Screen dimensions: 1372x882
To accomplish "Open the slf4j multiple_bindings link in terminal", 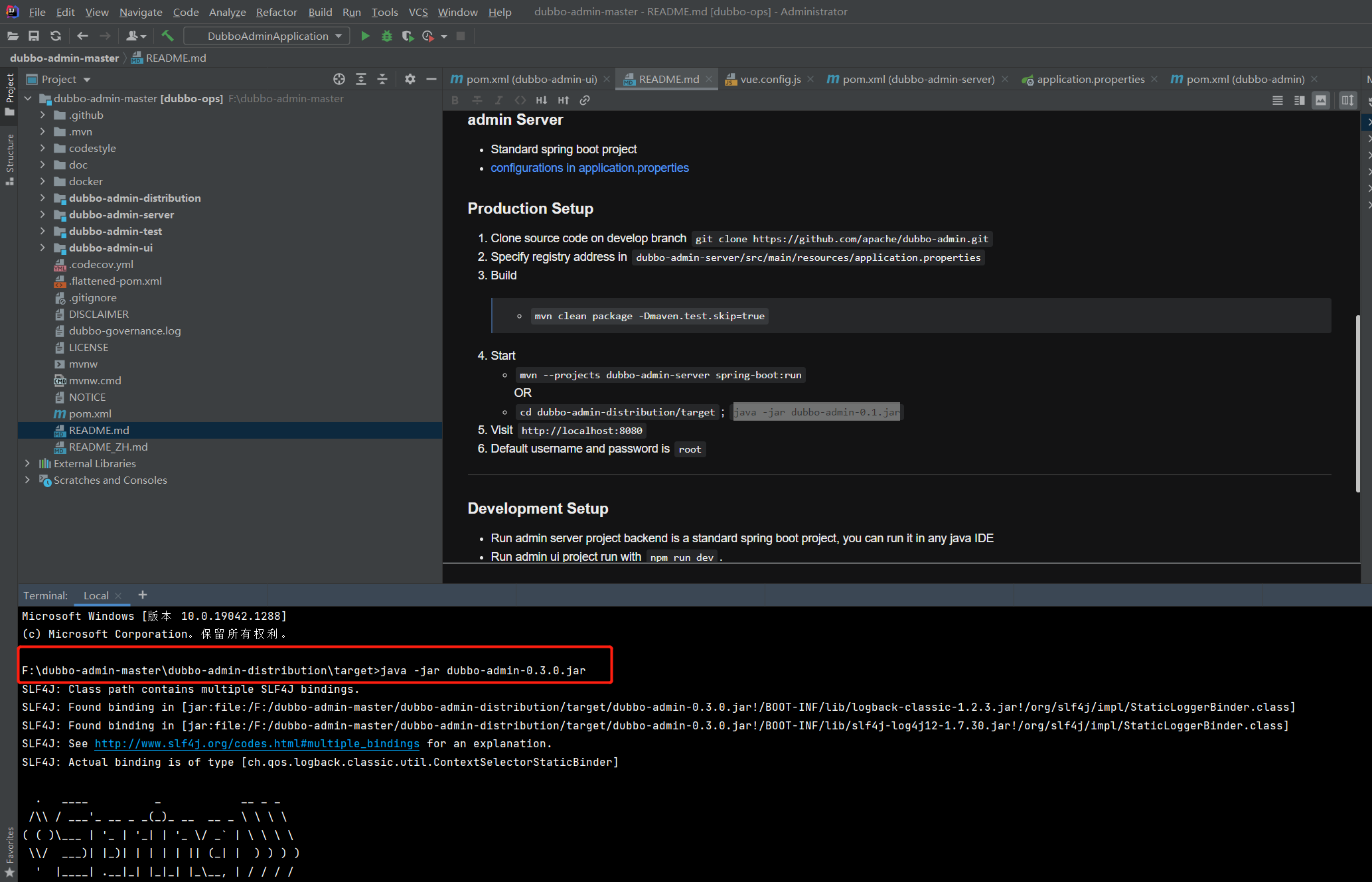I will coord(257,743).
